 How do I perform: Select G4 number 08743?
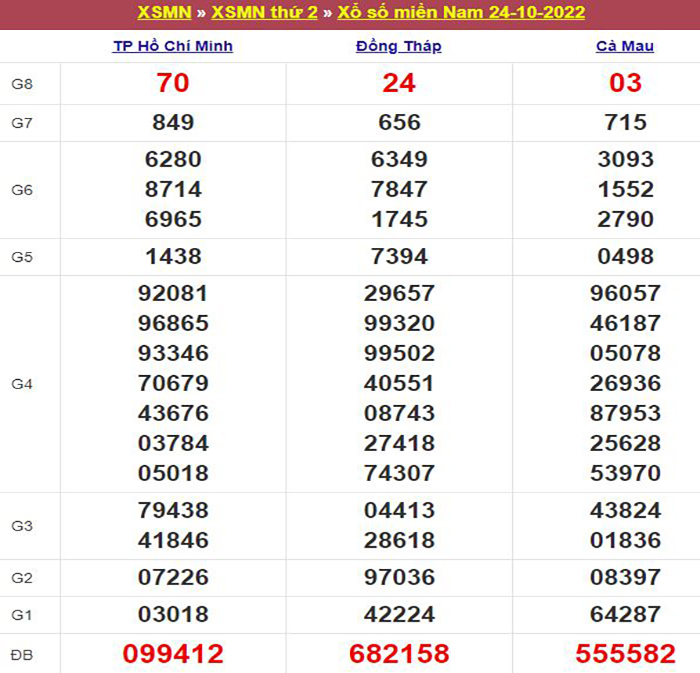pos(399,413)
